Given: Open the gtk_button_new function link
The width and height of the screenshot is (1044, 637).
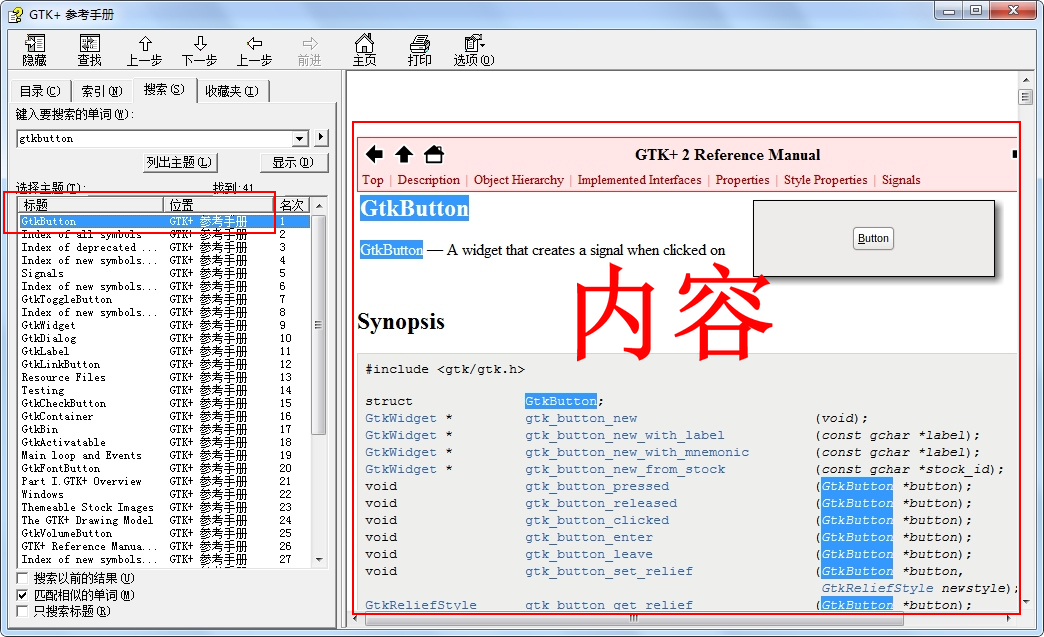Looking at the screenshot, I should pyautogui.click(x=581, y=418).
